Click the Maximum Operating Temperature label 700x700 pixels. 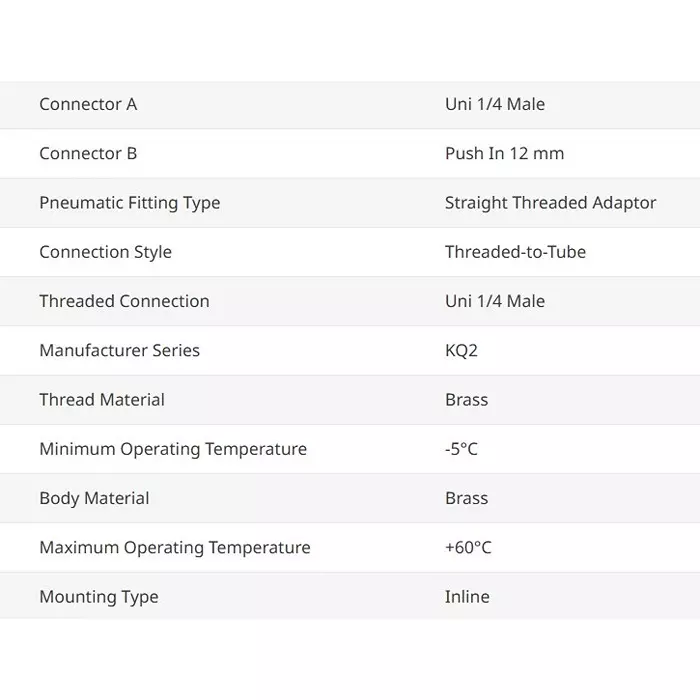pos(175,547)
